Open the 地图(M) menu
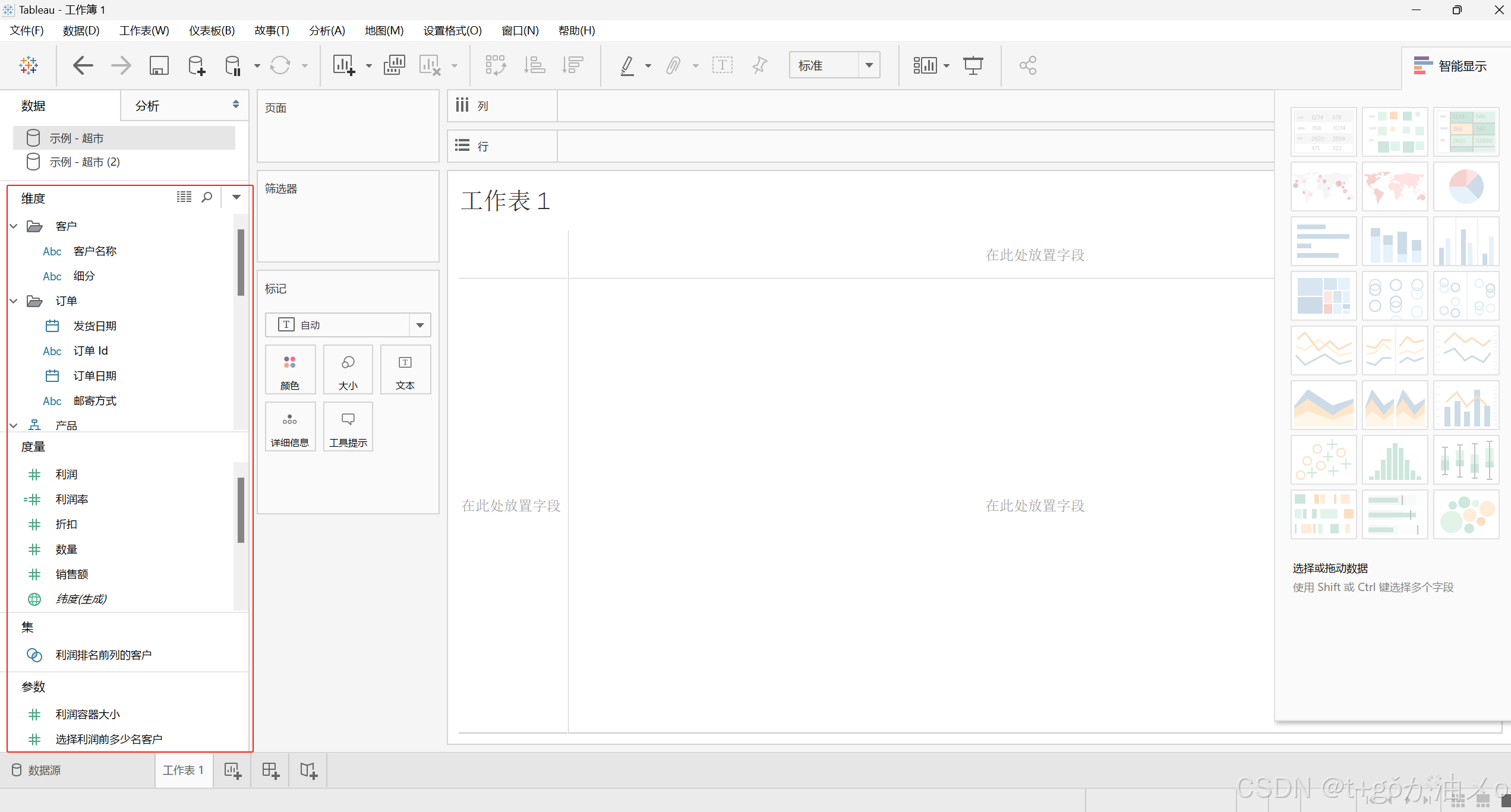This screenshot has width=1511, height=812. (384, 30)
